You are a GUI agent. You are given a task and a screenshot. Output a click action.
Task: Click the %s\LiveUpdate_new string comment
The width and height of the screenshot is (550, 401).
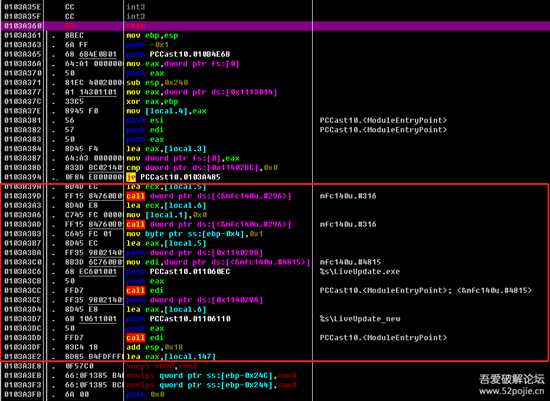pyautogui.click(x=360, y=319)
